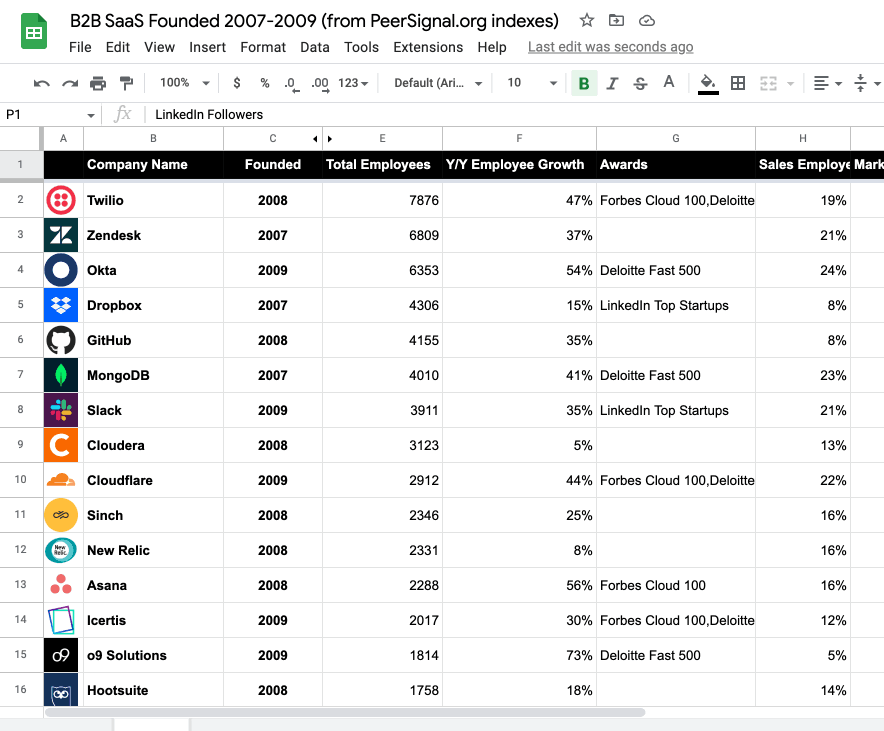This screenshot has height=731, width=884.
Task: Print the spreadsheet
Action: tap(98, 83)
